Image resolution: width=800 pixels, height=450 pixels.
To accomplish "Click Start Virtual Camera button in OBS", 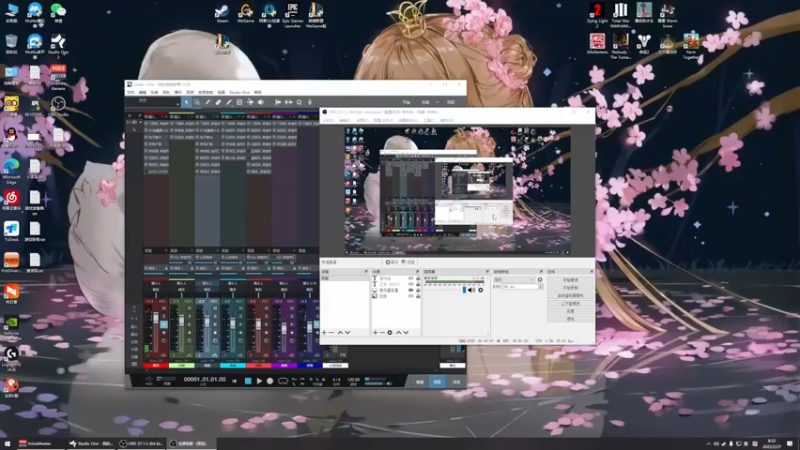I will pyautogui.click(x=570, y=295).
